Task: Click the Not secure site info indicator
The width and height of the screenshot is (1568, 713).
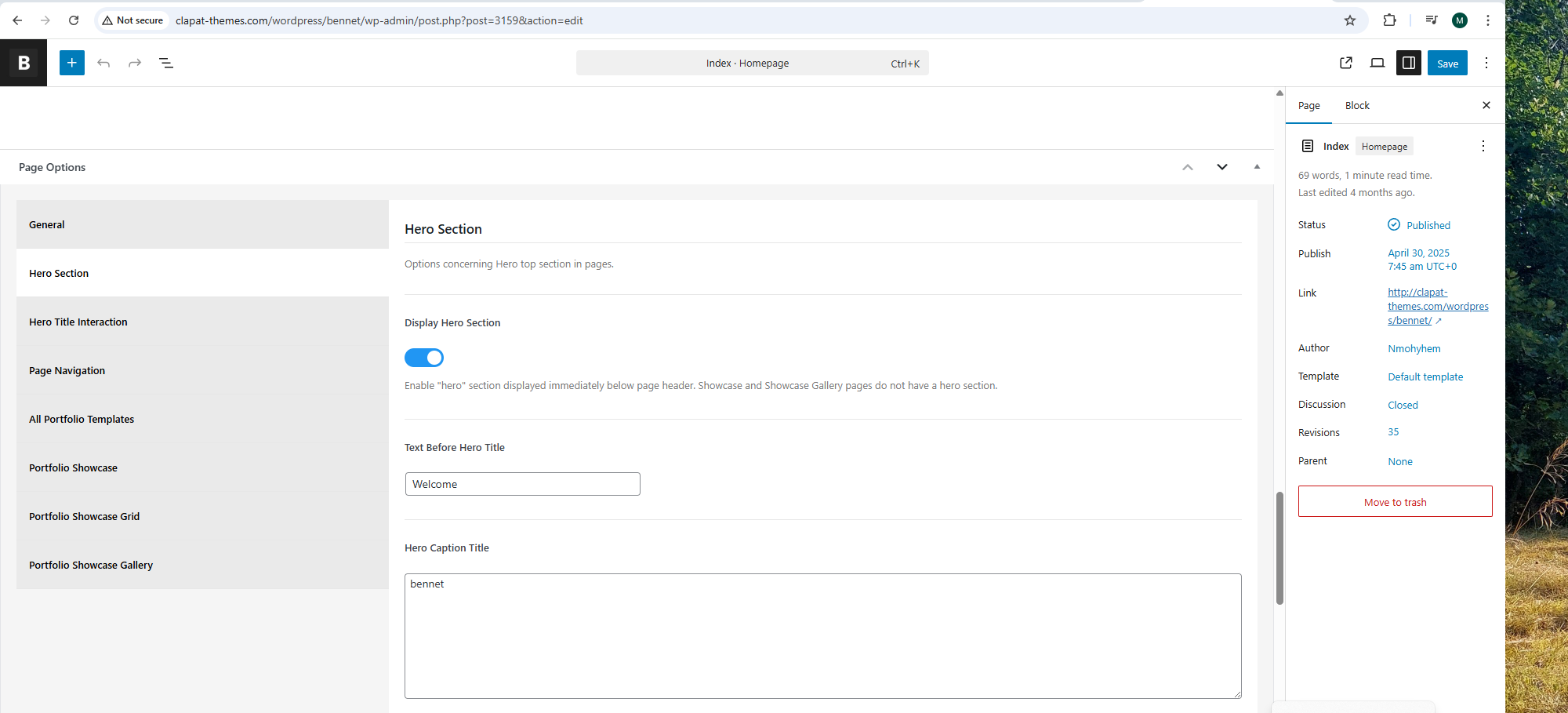Action: (132, 20)
